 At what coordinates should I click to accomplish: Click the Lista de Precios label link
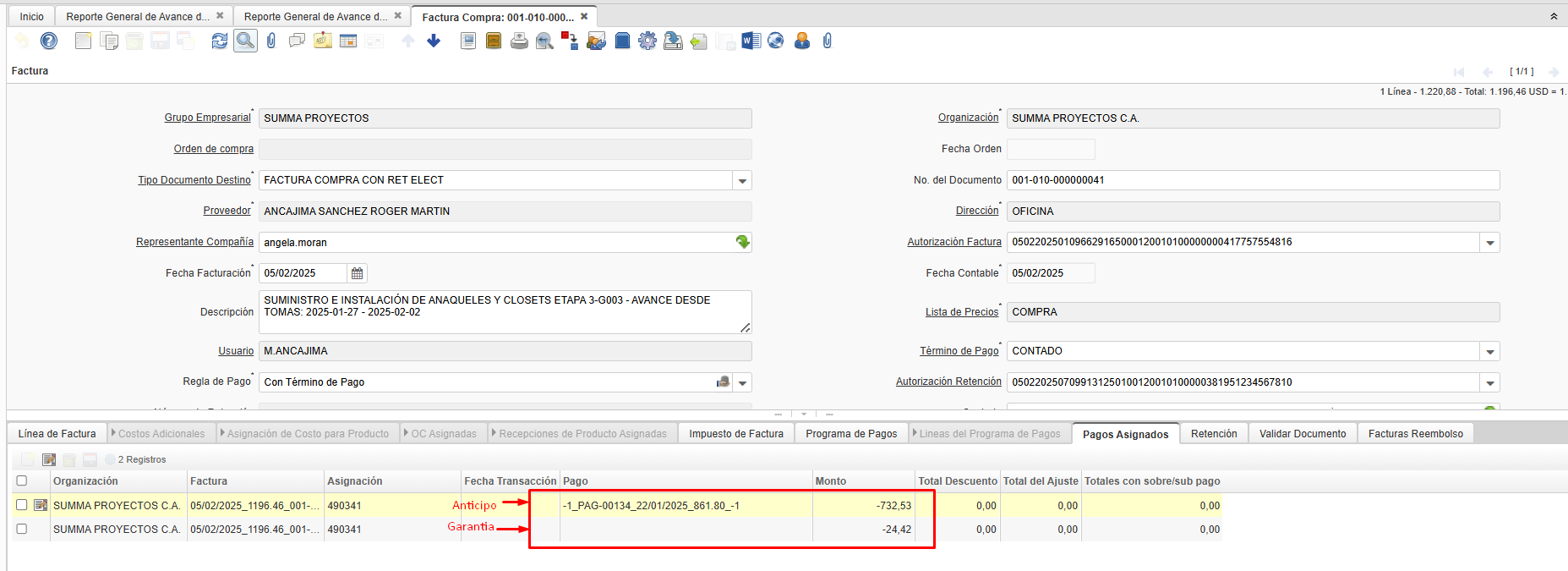coord(961,312)
